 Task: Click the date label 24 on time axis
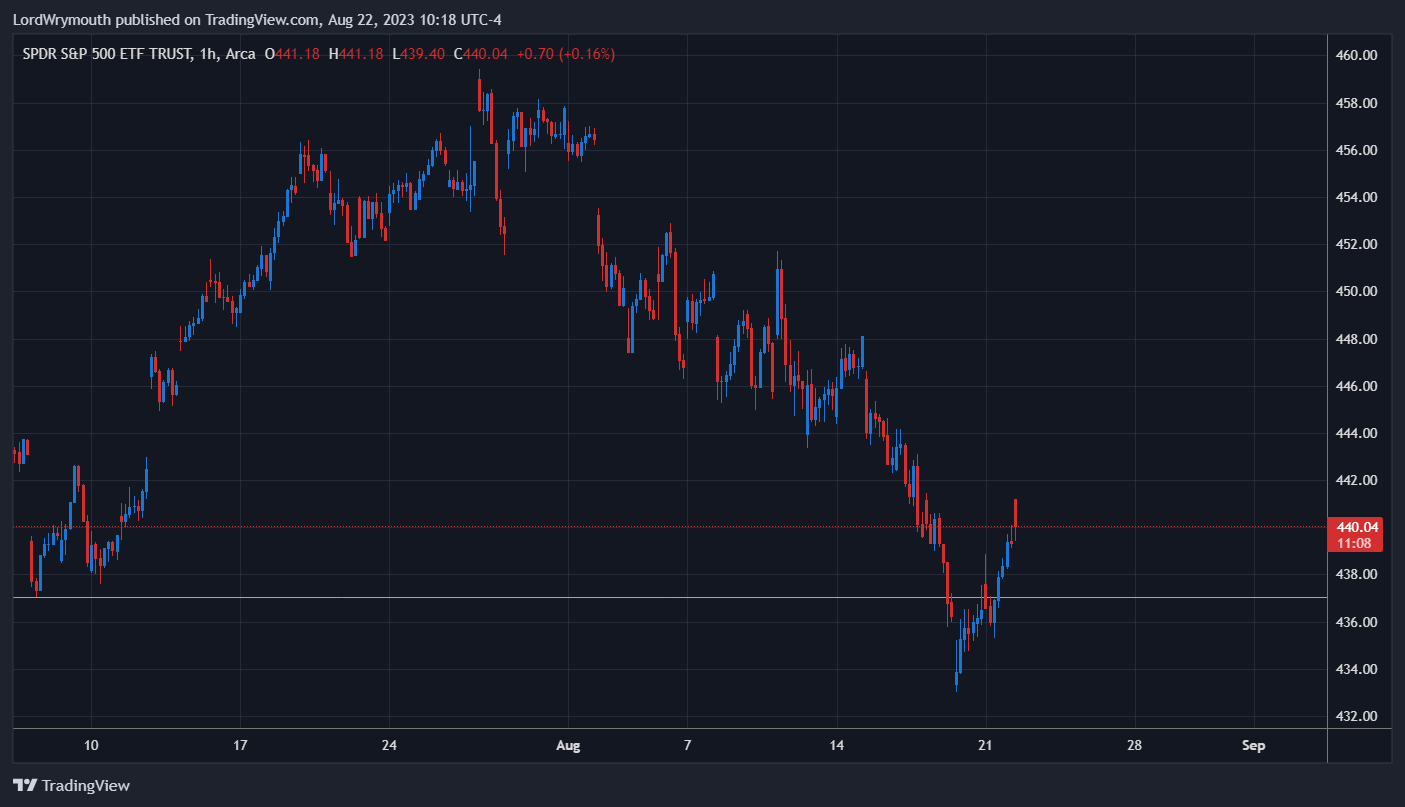[x=389, y=745]
